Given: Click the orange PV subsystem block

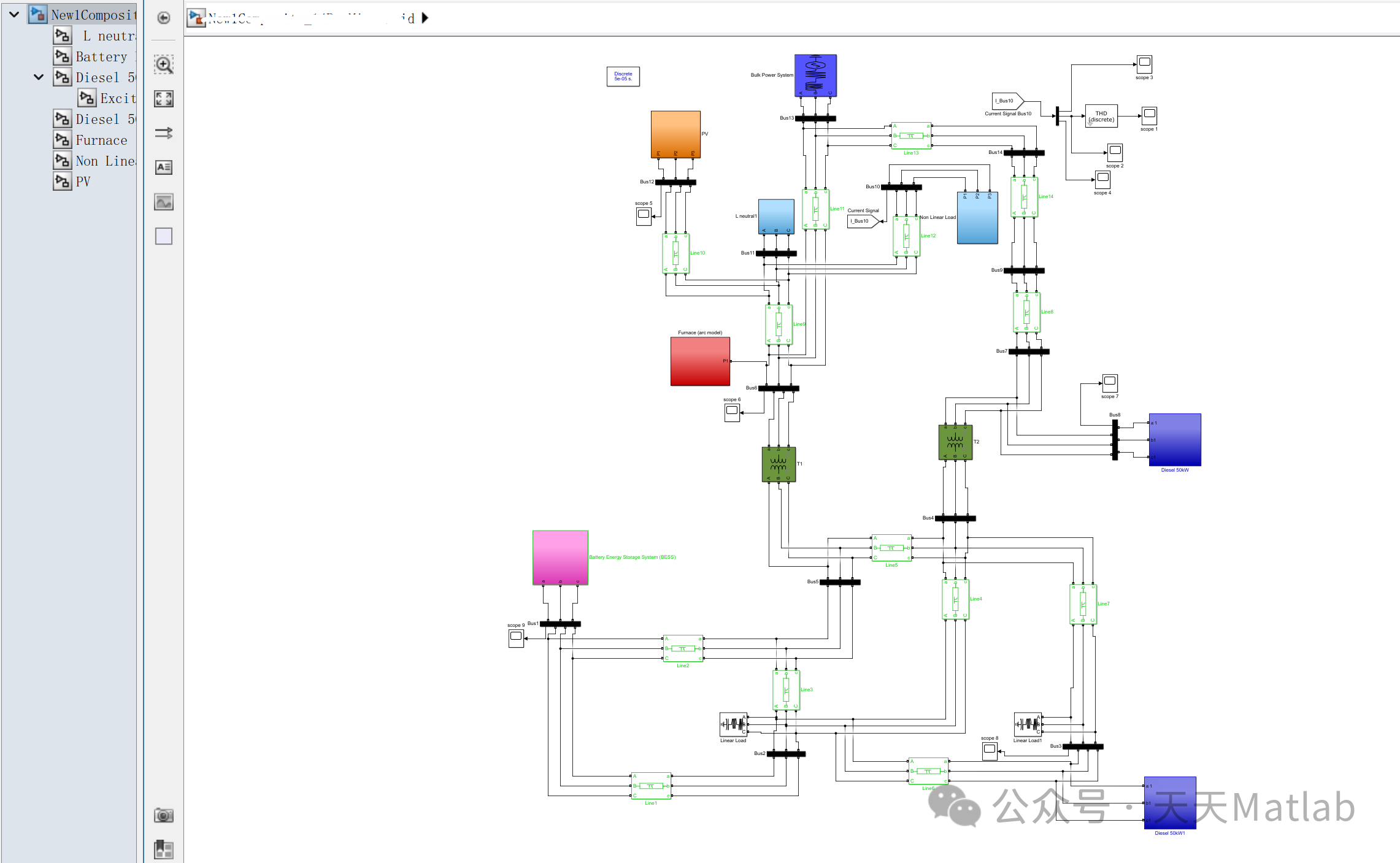Looking at the screenshot, I should click(x=675, y=134).
